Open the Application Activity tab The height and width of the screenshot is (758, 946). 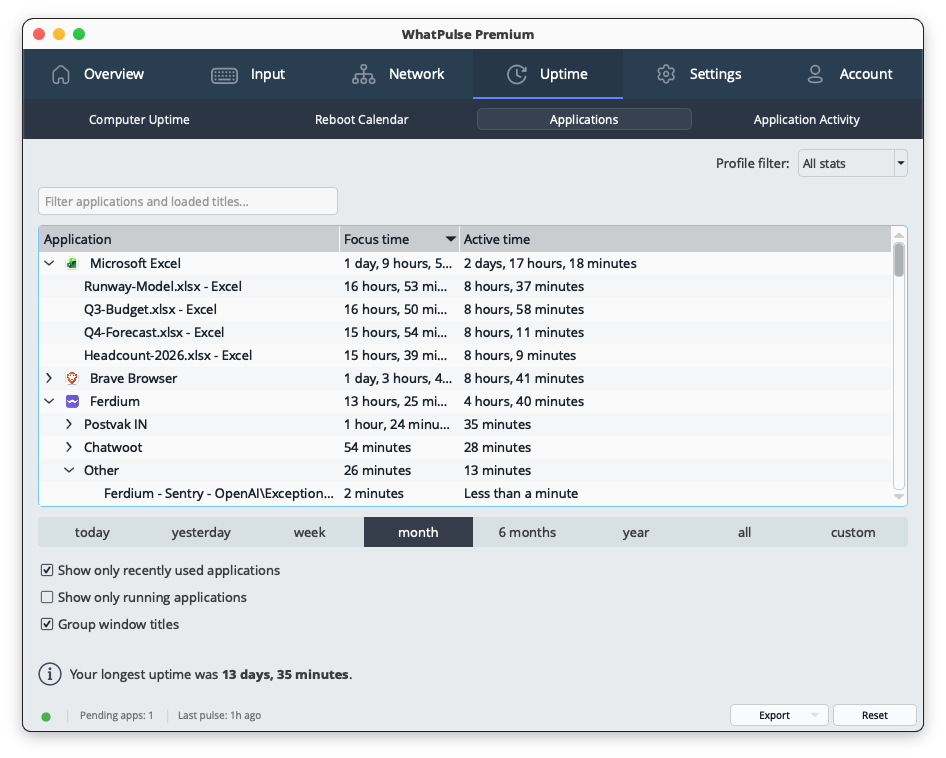tap(807, 119)
